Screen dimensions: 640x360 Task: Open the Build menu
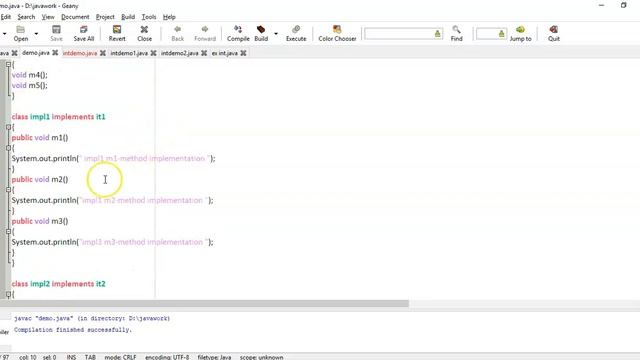pos(128,17)
